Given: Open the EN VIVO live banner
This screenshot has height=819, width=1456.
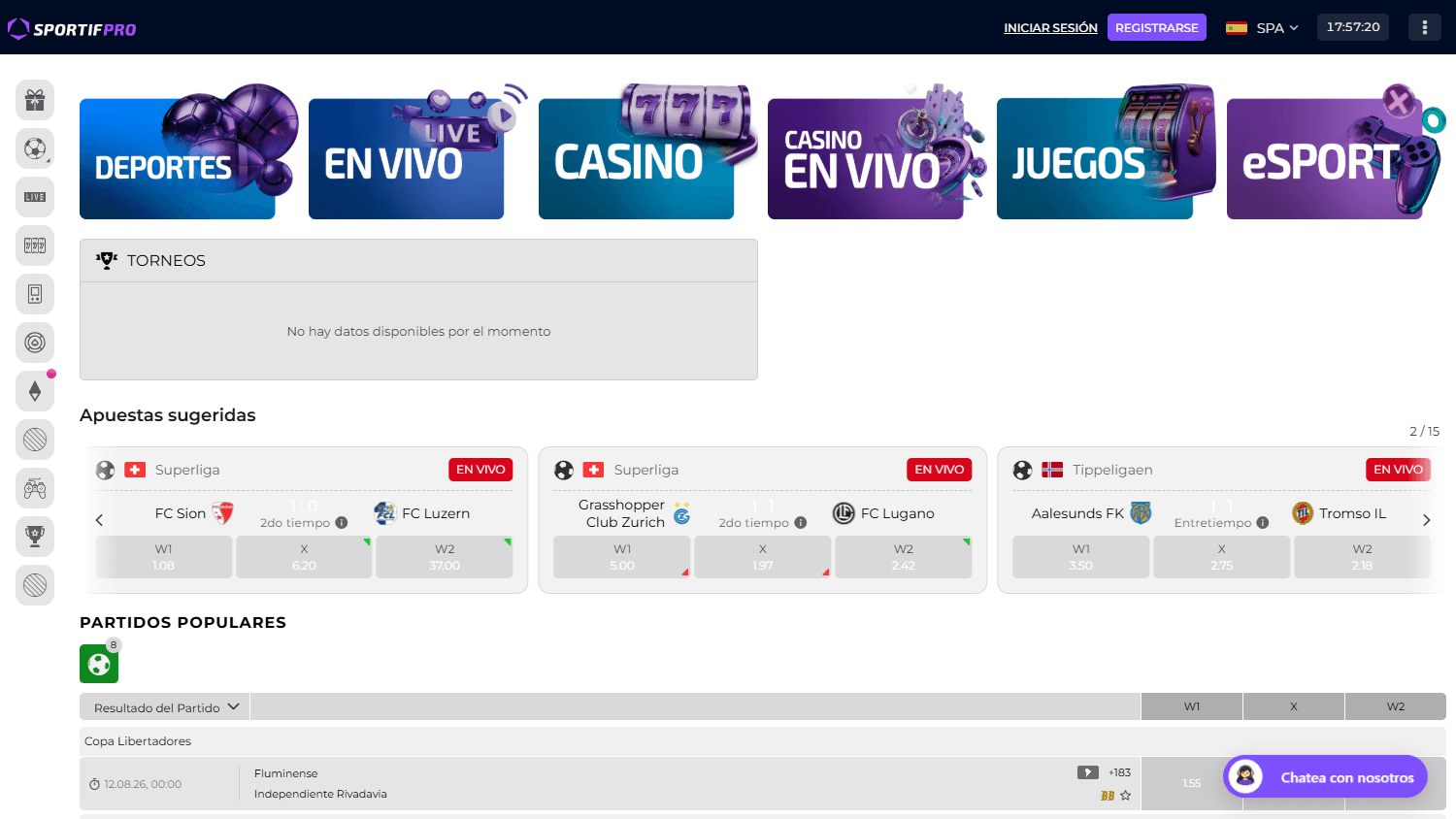Looking at the screenshot, I should click(x=417, y=153).
